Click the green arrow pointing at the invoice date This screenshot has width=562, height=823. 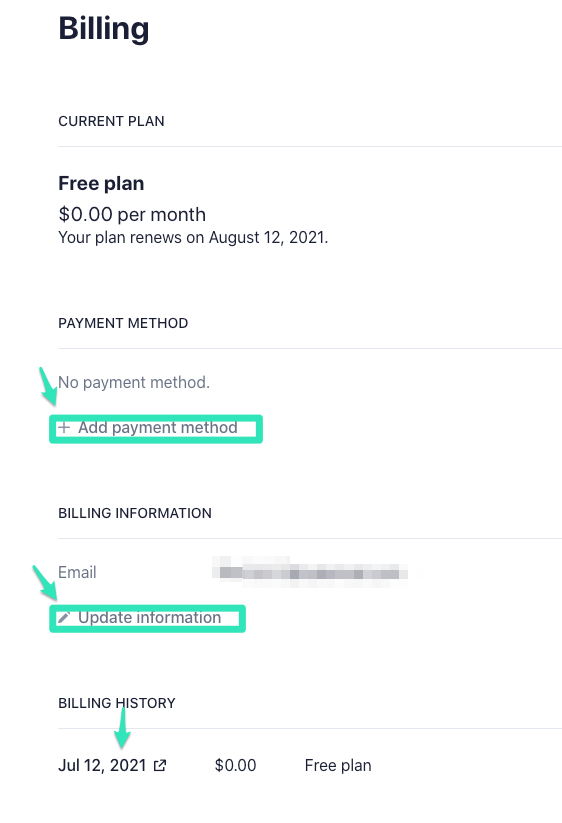pos(123,728)
